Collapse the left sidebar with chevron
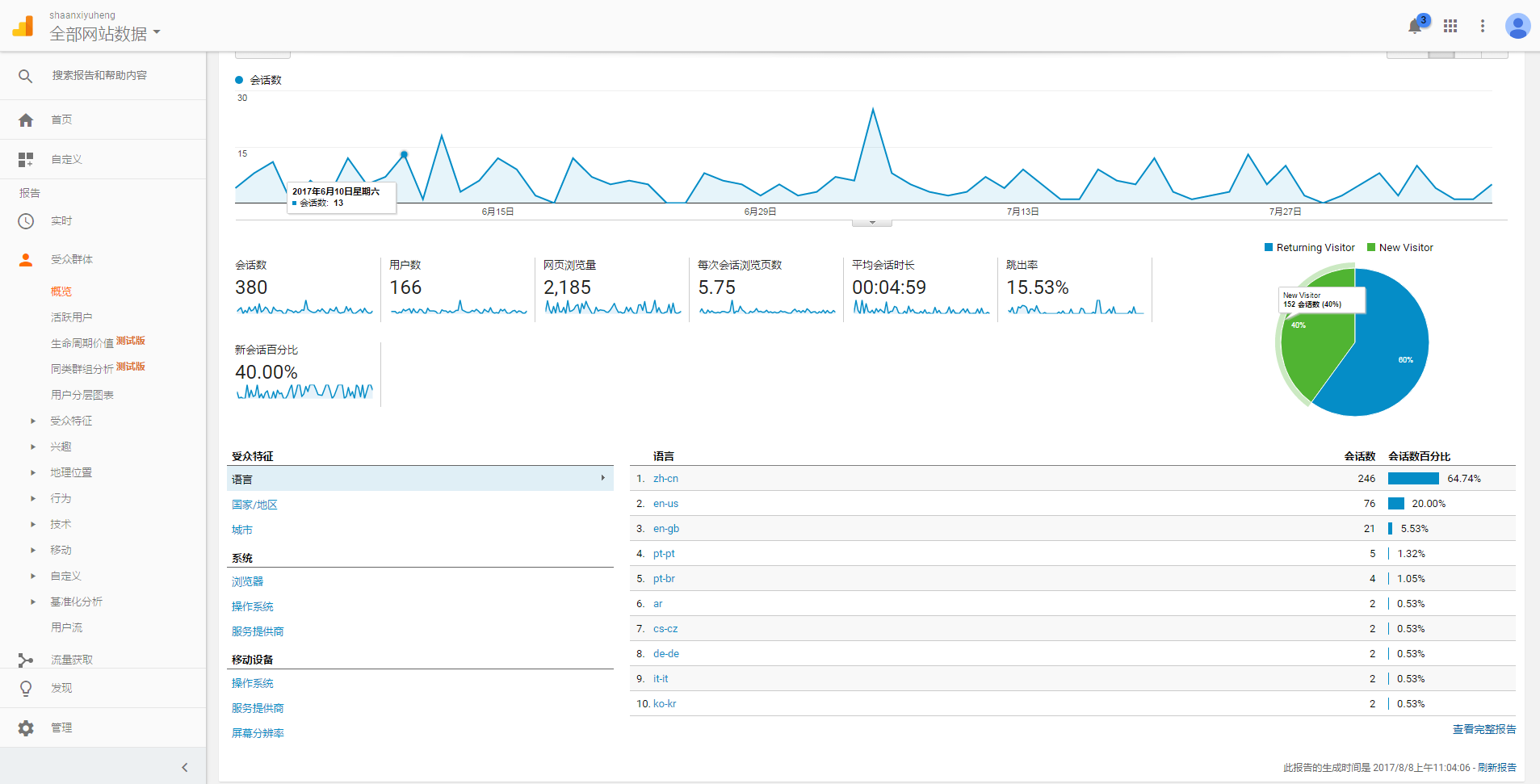The width and height of the screenshot is (1540, 784). pos(184,767)
